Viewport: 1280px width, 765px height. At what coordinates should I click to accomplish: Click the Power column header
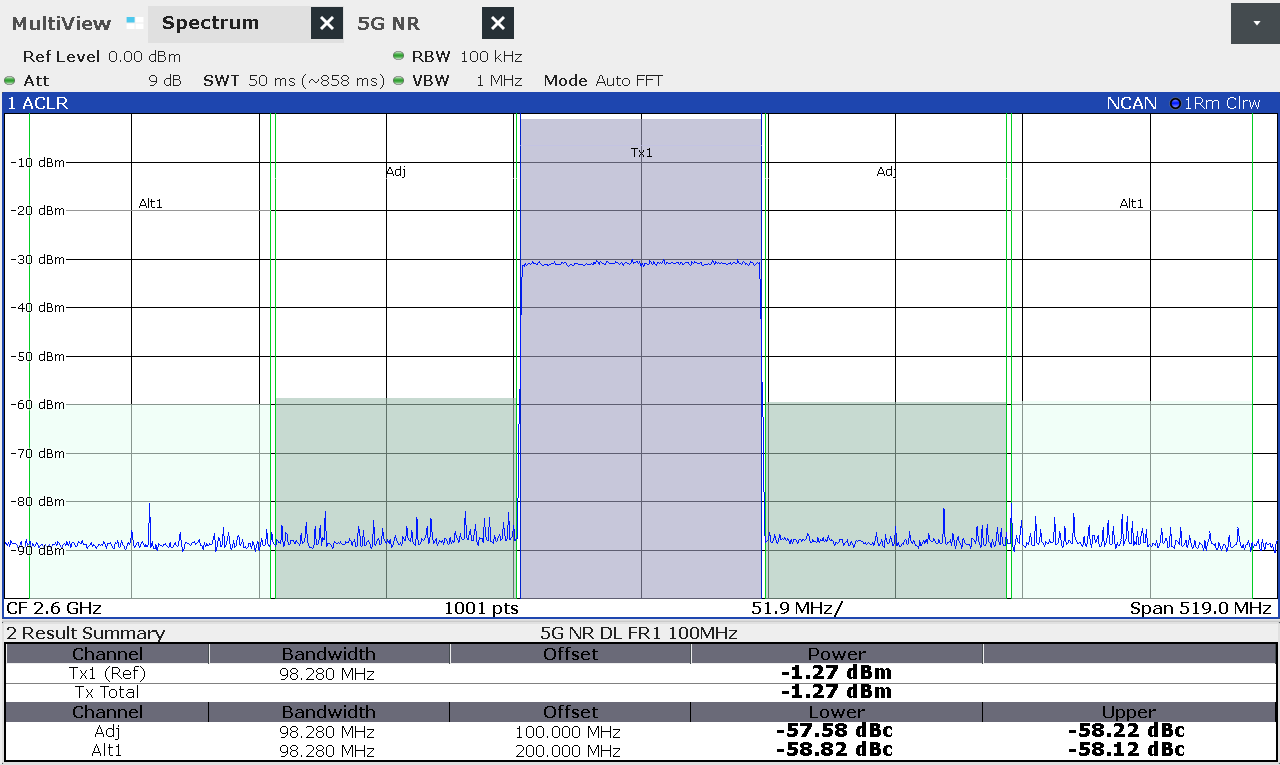pos(836,654)
